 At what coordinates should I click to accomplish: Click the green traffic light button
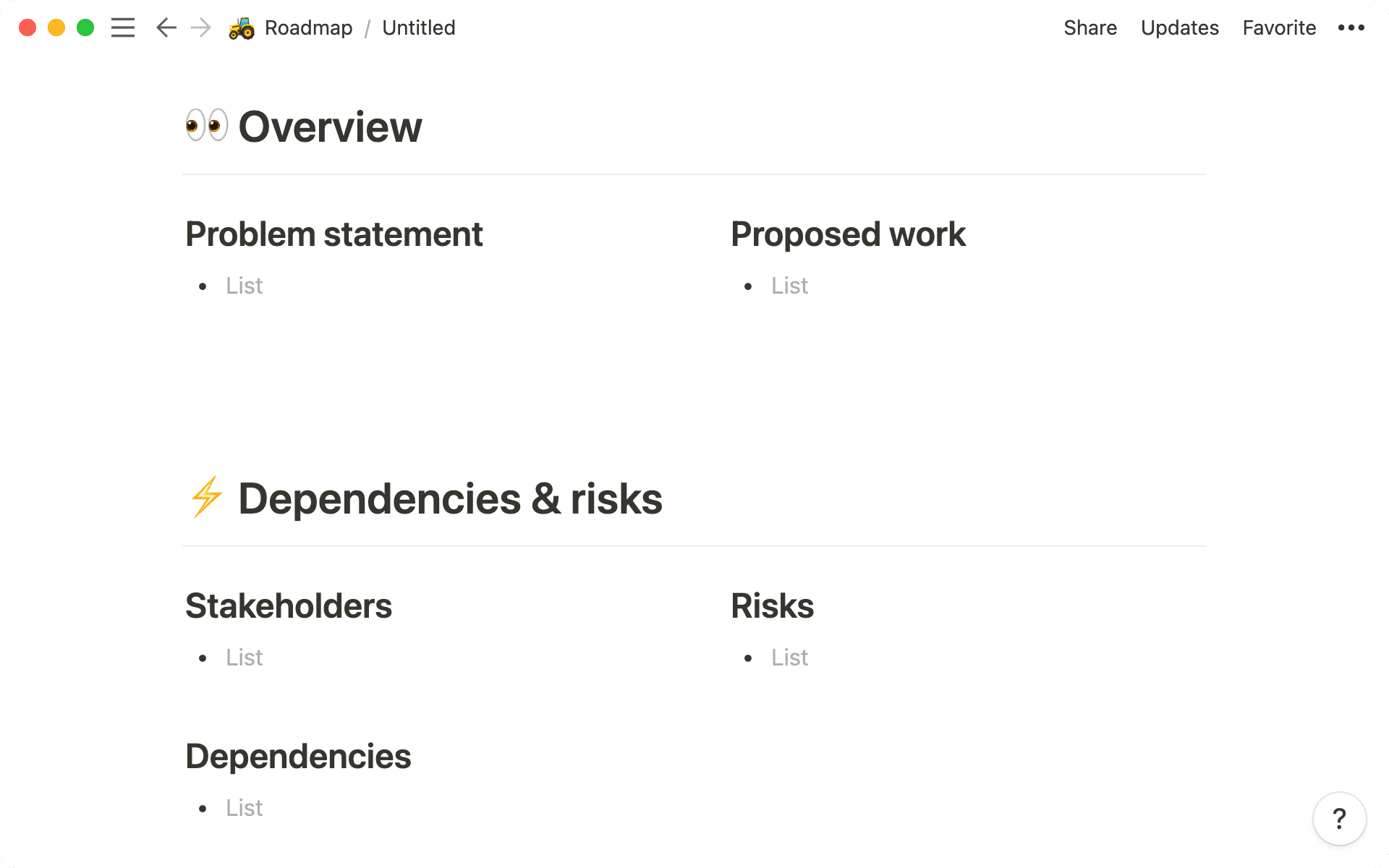[x=86, y=27]
